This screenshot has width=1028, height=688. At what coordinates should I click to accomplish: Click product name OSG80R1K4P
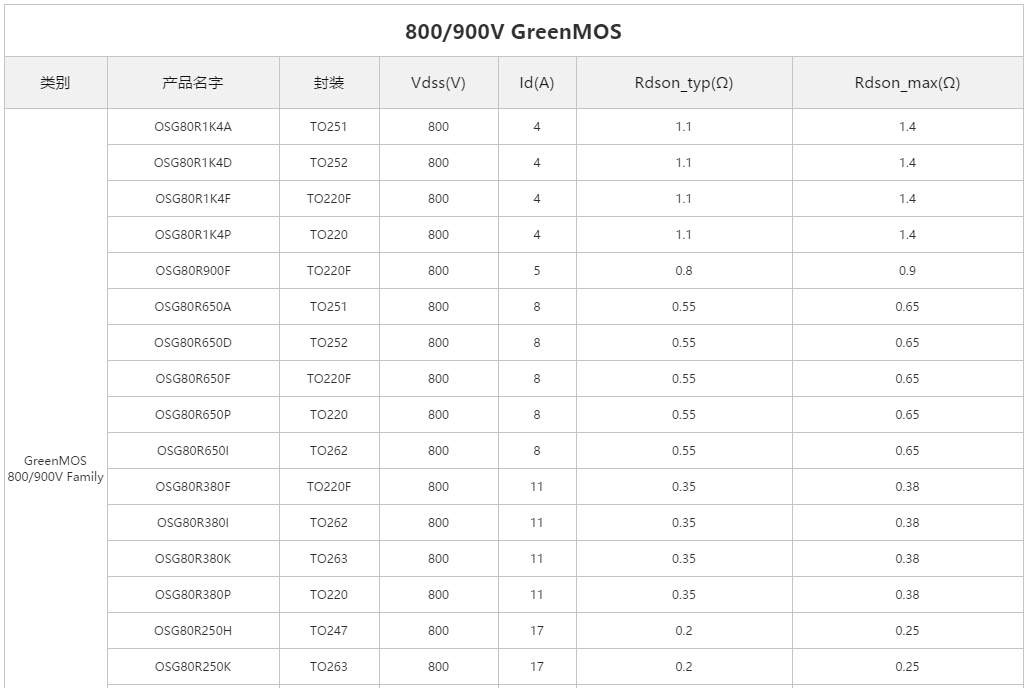pos(193,235)
